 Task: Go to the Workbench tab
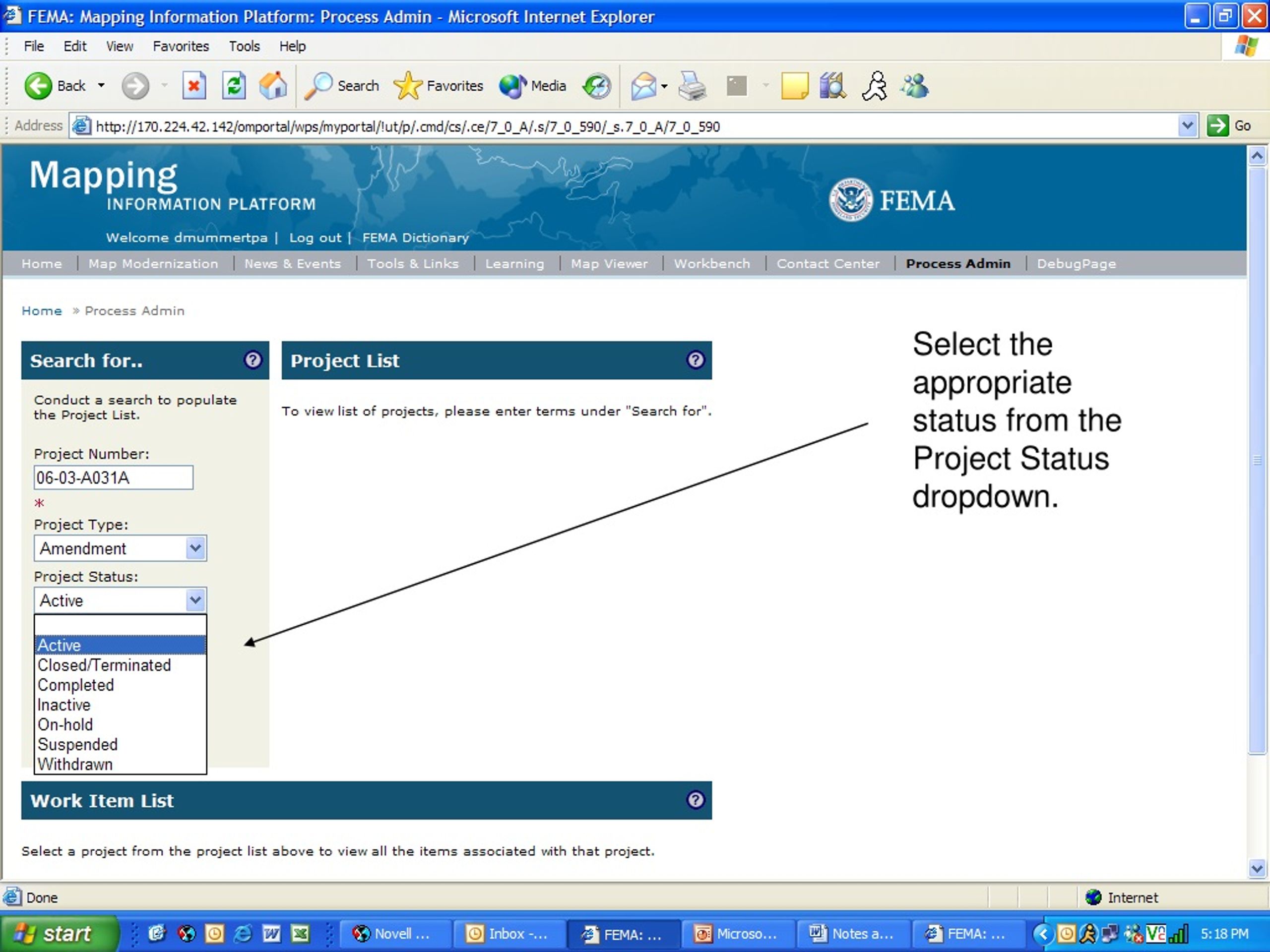[x=712, y=263]
